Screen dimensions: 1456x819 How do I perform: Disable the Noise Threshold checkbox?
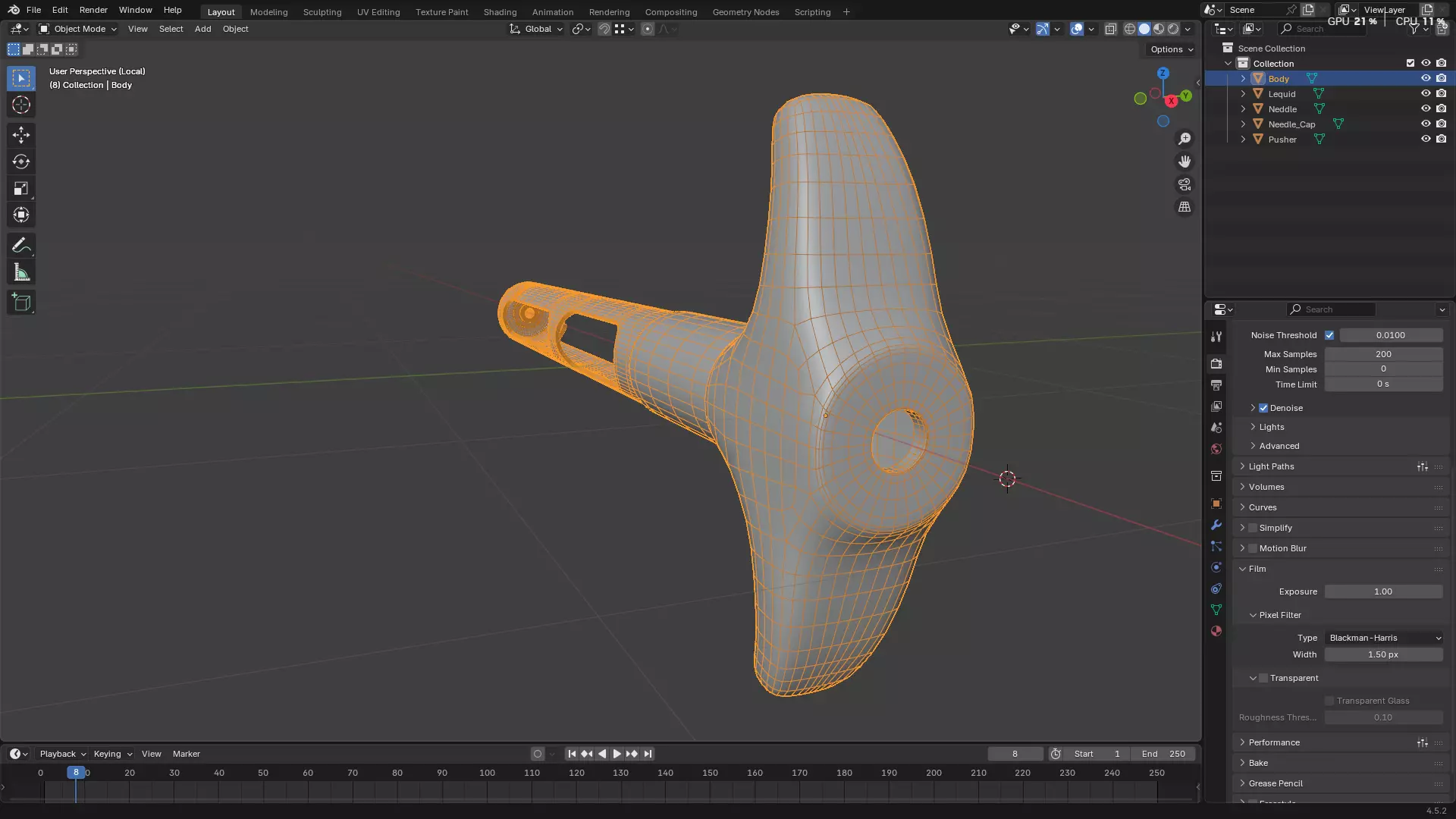(1329, 335)
